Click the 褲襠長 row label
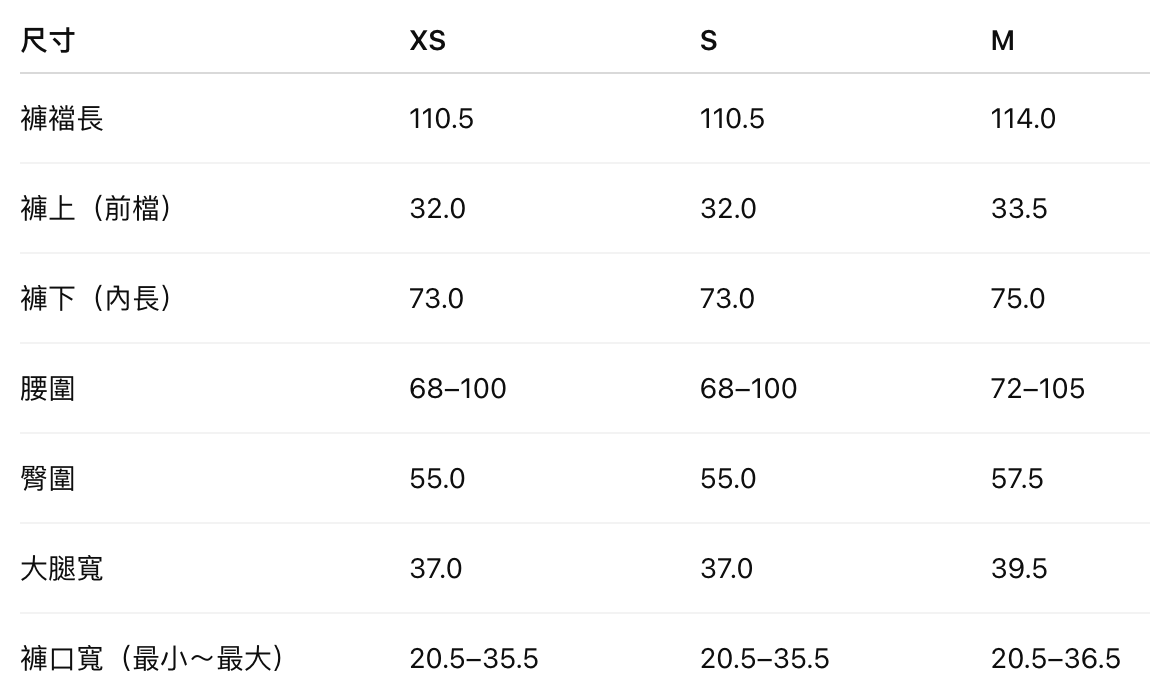The height and width of the screenshot is (696, 1150). pos(62,119)
